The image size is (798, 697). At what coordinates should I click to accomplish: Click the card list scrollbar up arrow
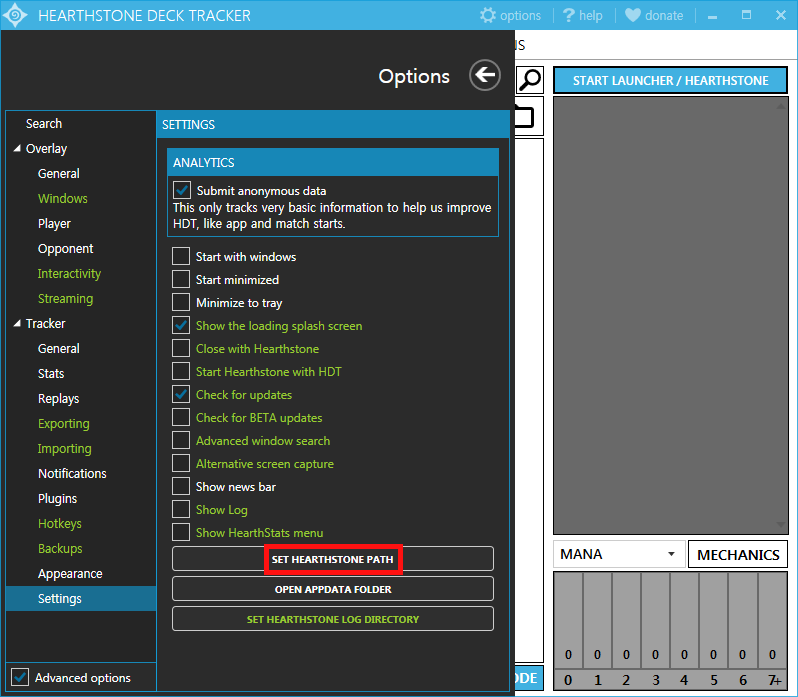[781, 106]
